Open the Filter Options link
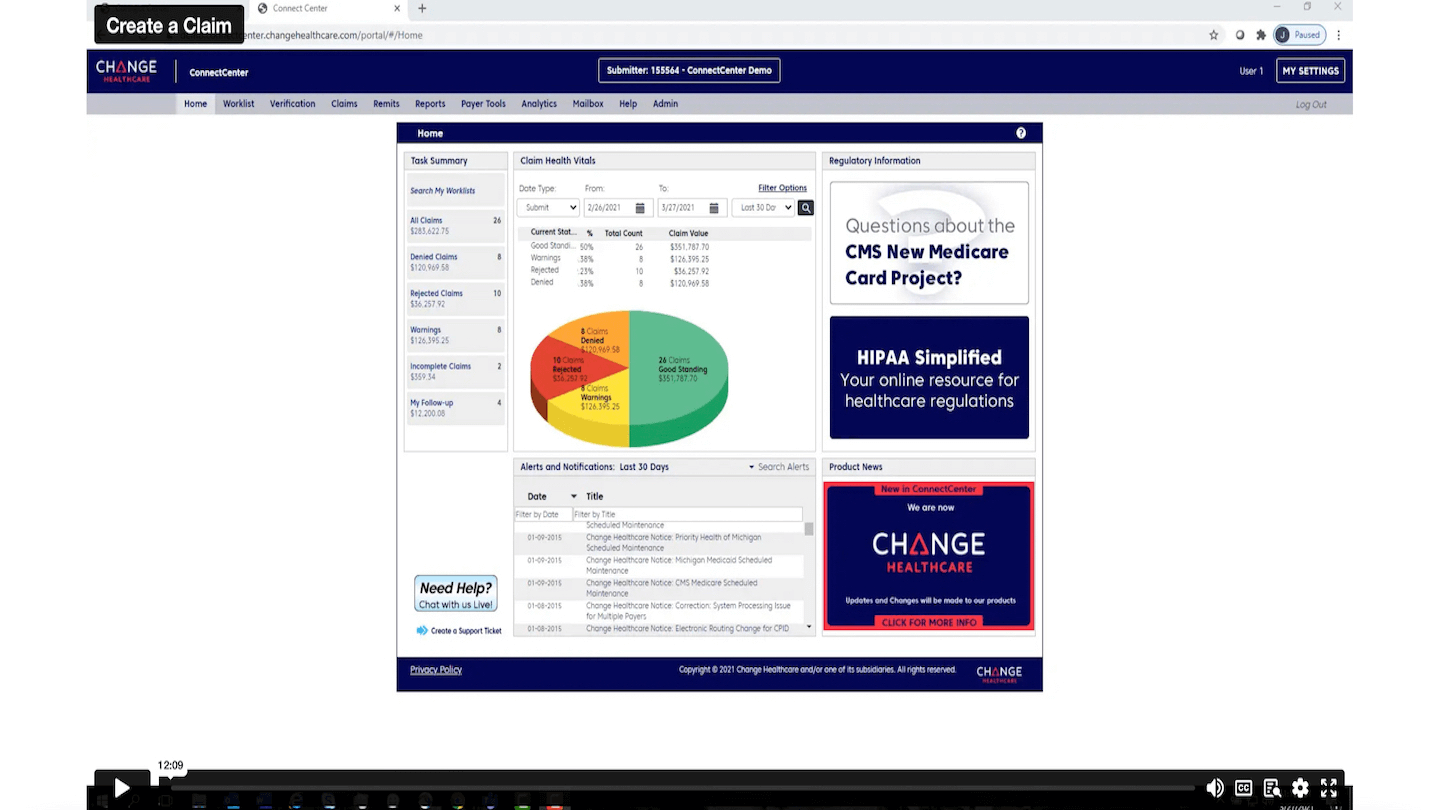 click(782, 188)
